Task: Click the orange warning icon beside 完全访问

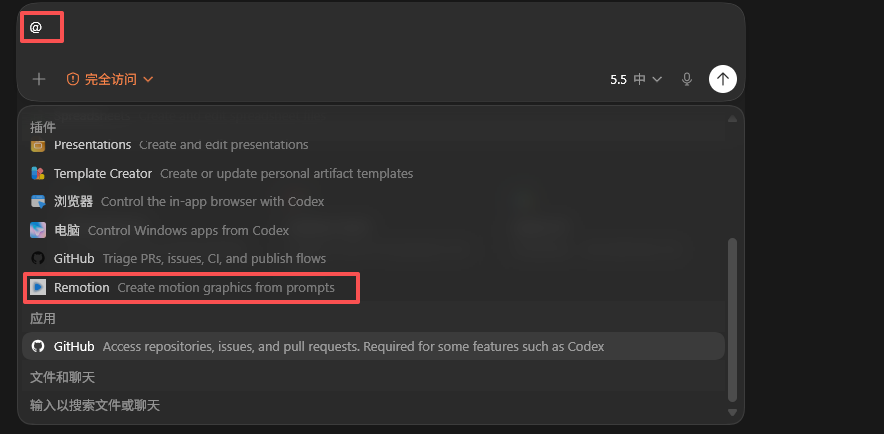Action: [x=73, y=79]
